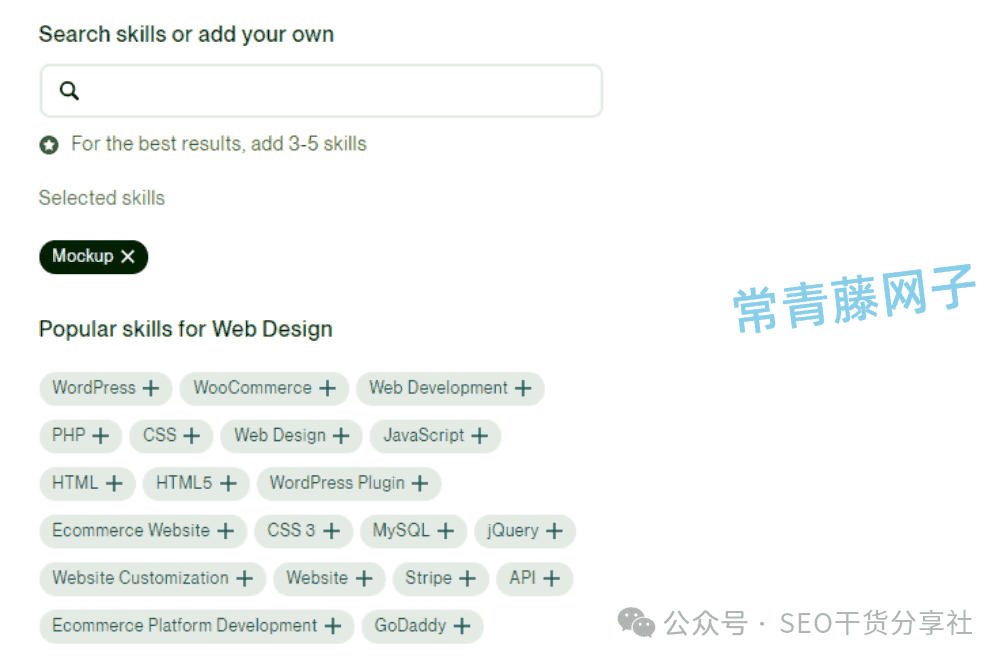Image resolution: width=1004 pixels, height=663 pixels.
Task: Add the JavaScript skill
Action: (x=435, y=436)
